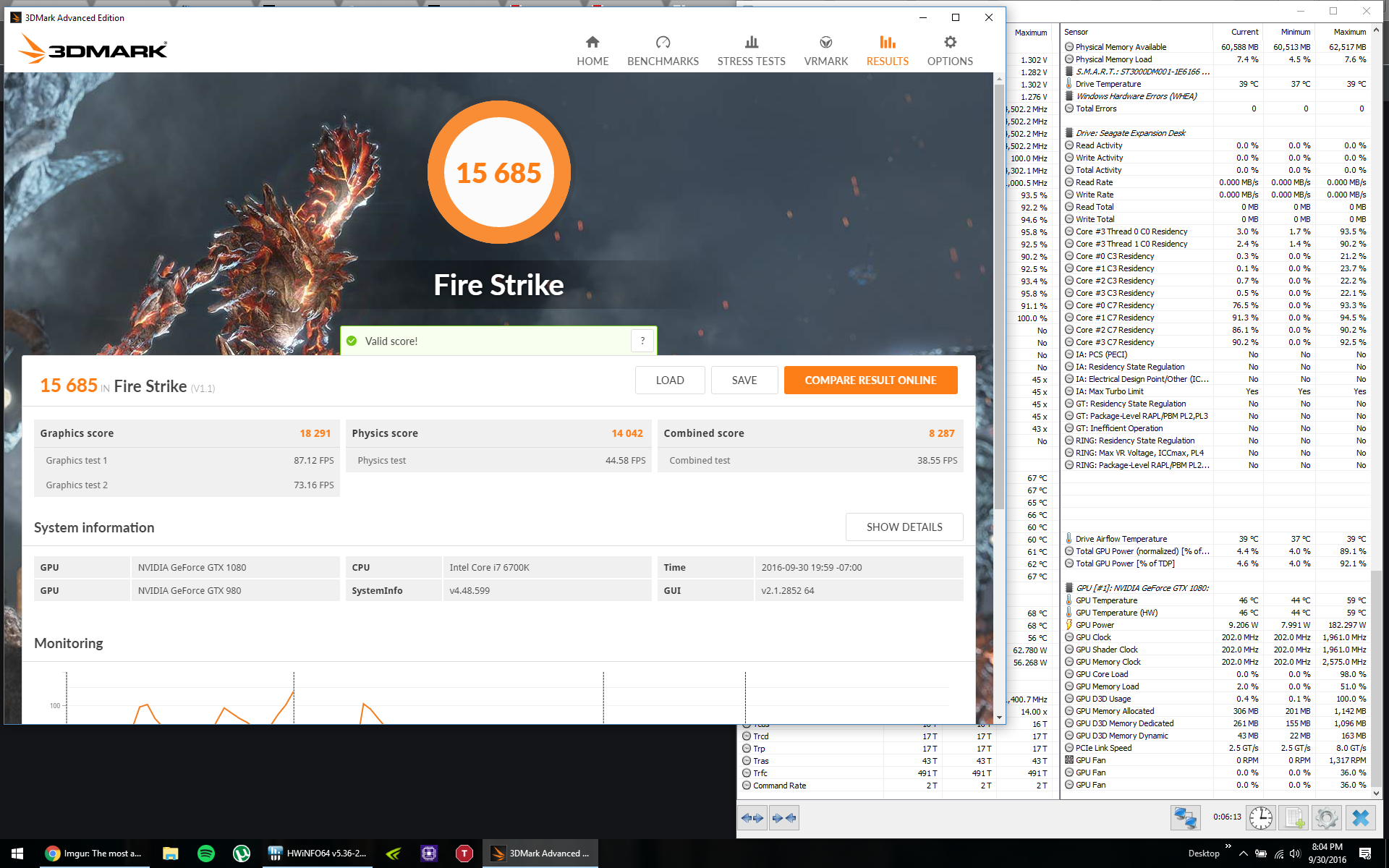
Task: Click the Sensor column header
Action: (1137, 32)
